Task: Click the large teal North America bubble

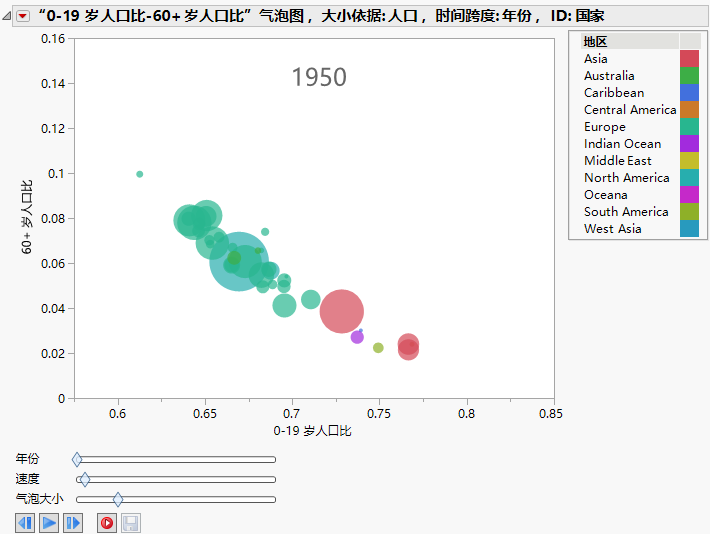Action: (239, 261)
